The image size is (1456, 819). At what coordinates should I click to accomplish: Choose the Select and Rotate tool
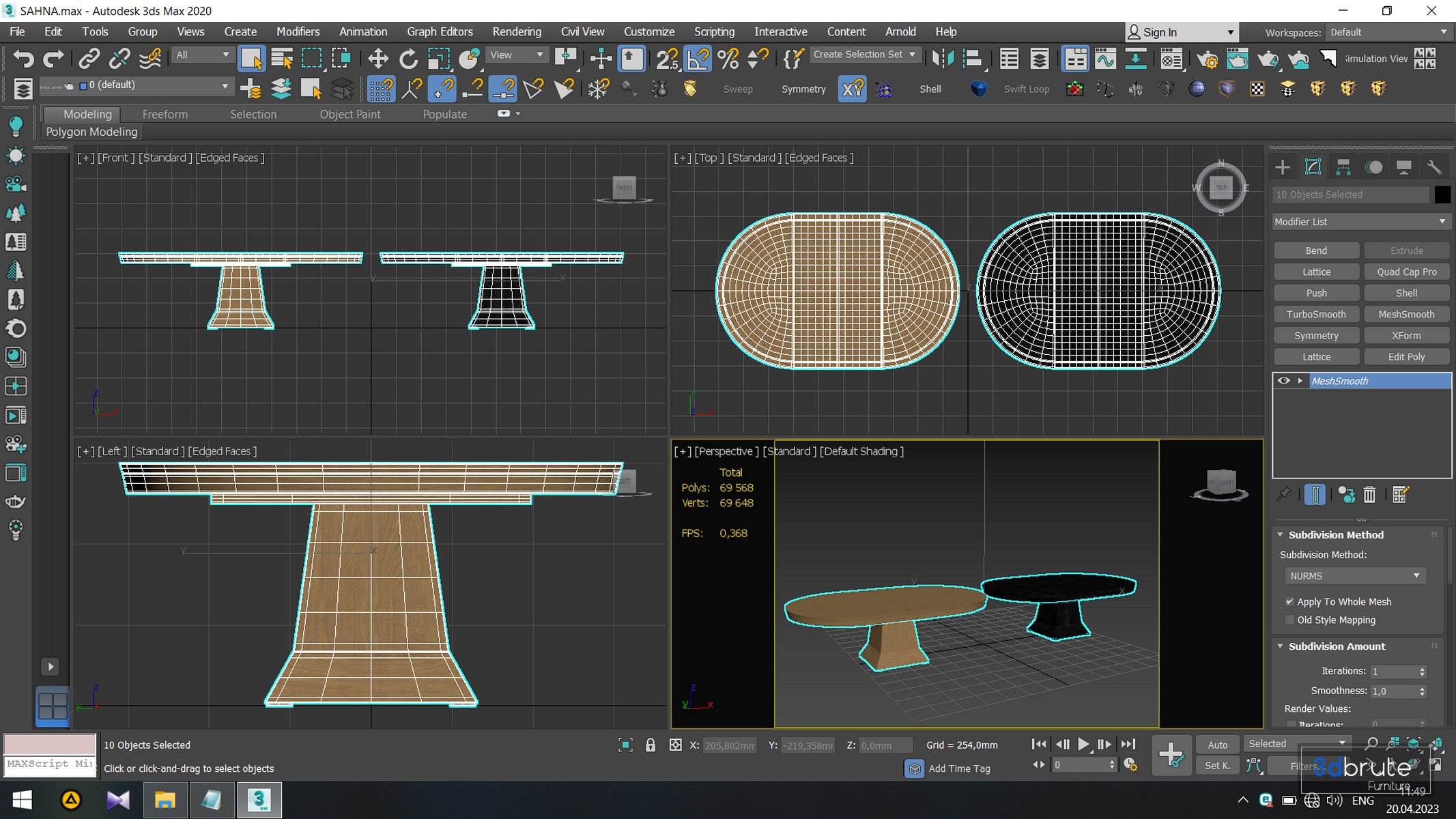click(x=408, y=59)
